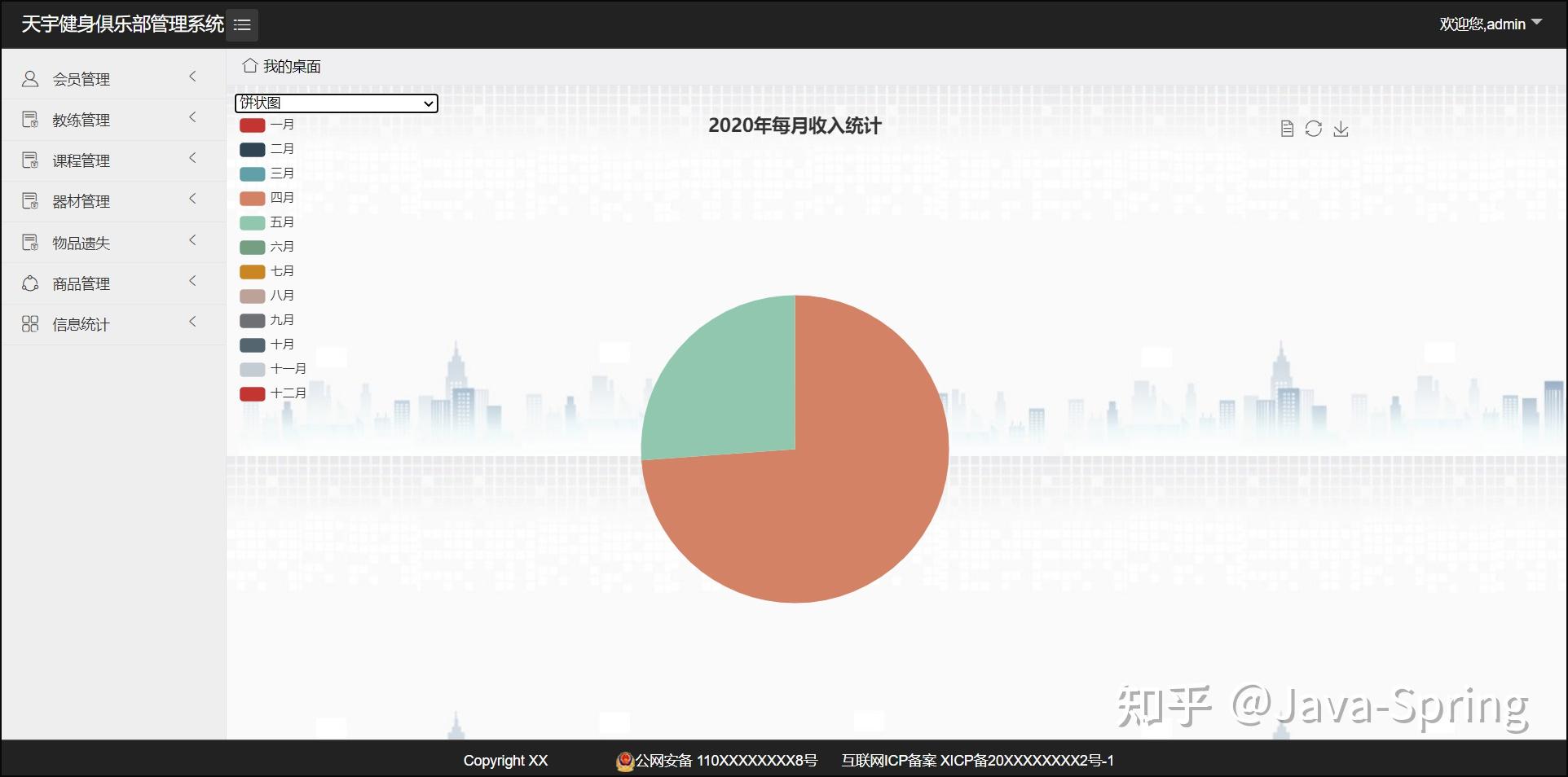Click the hamburger menu next to system title
This screenshot has height=777, width=1568.
(241, 24)
